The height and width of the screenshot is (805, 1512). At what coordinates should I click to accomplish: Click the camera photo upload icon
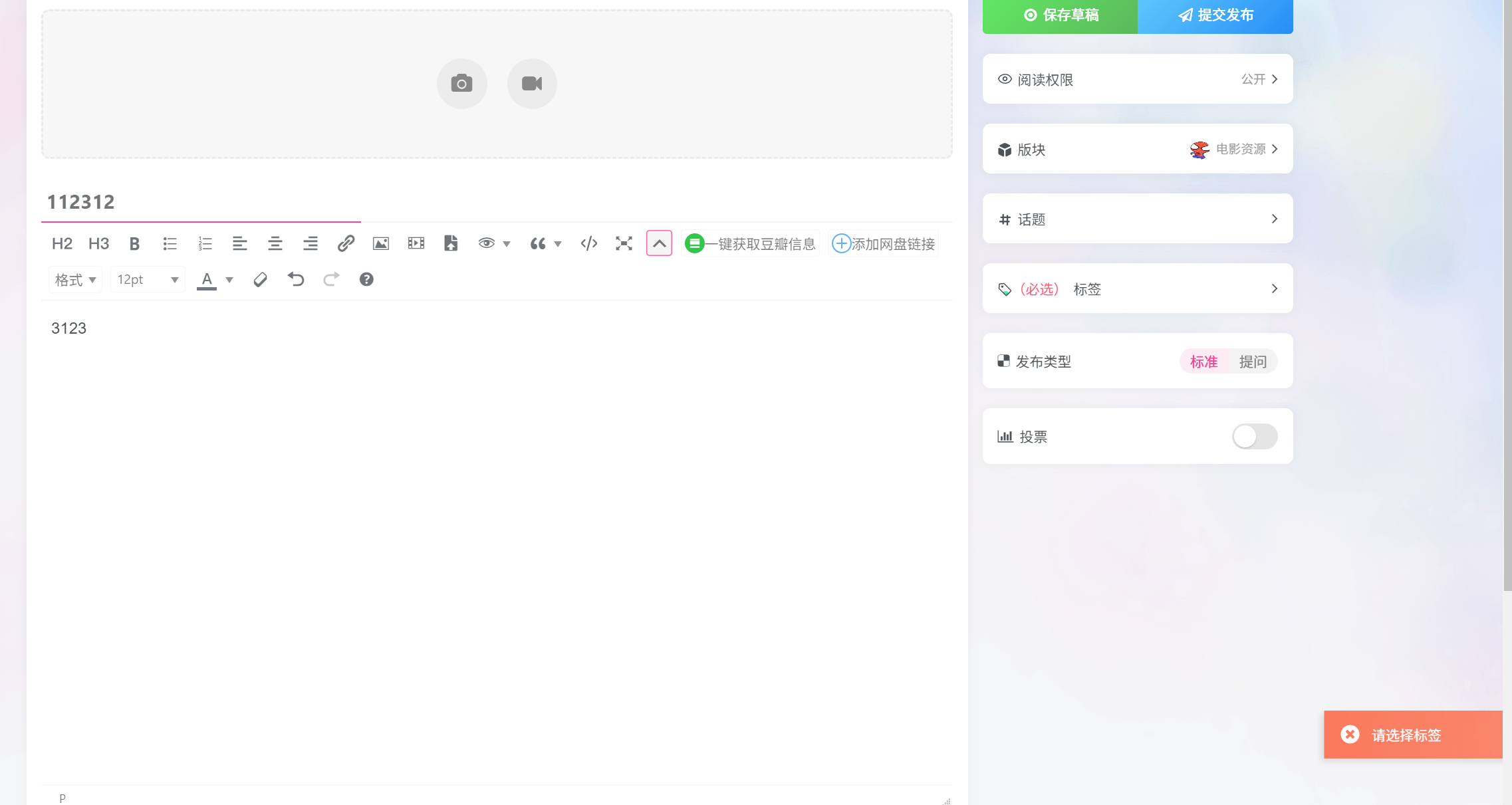461,84
